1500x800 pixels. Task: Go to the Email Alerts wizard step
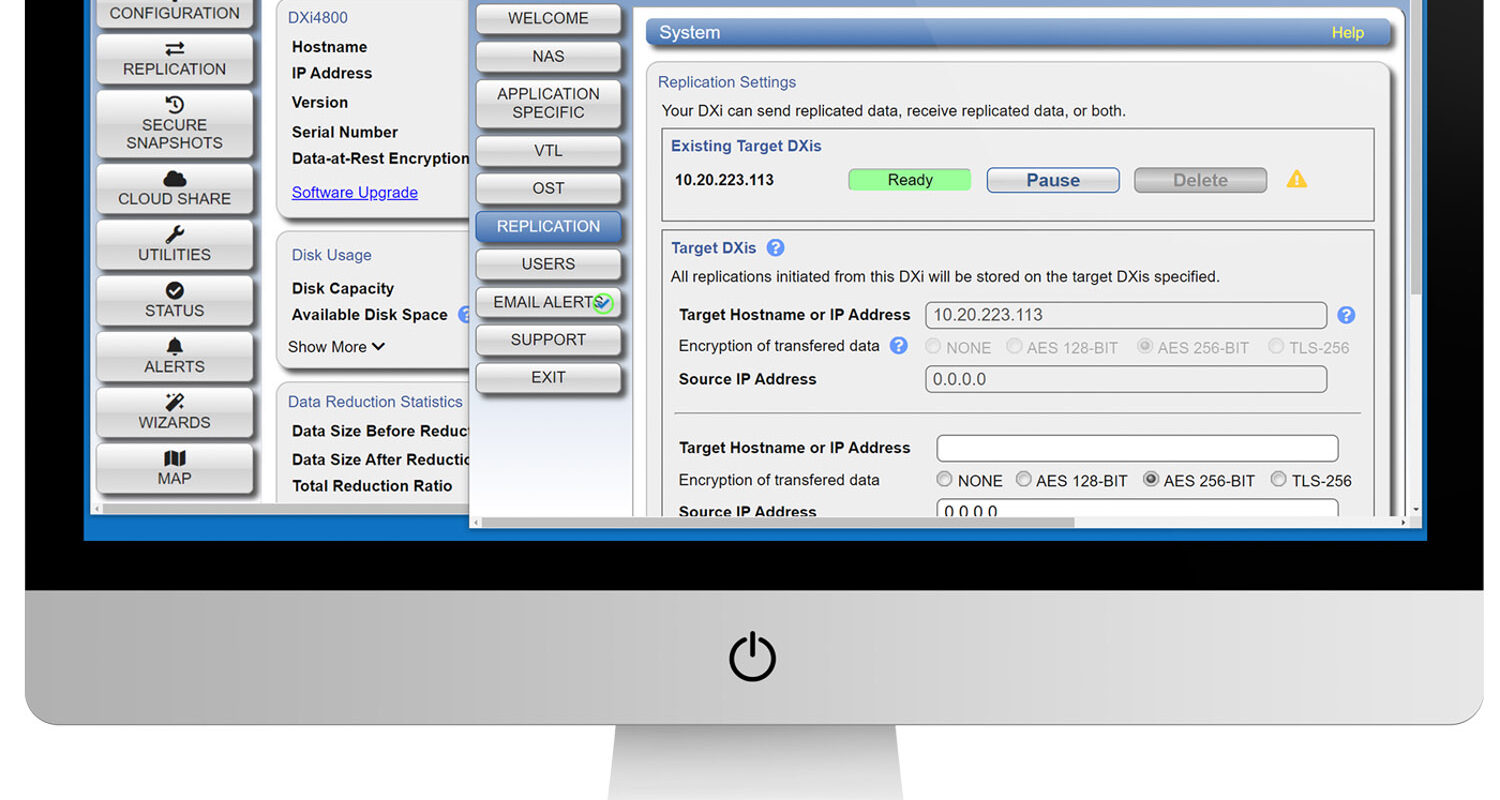coord(548,302)
